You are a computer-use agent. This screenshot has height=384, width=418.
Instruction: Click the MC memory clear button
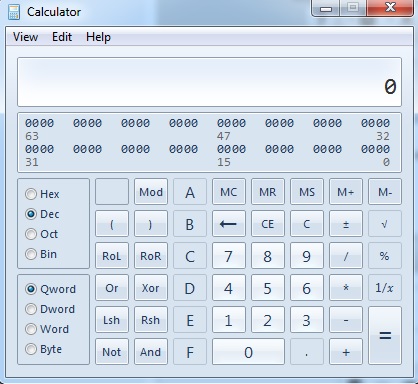[229, 192]
